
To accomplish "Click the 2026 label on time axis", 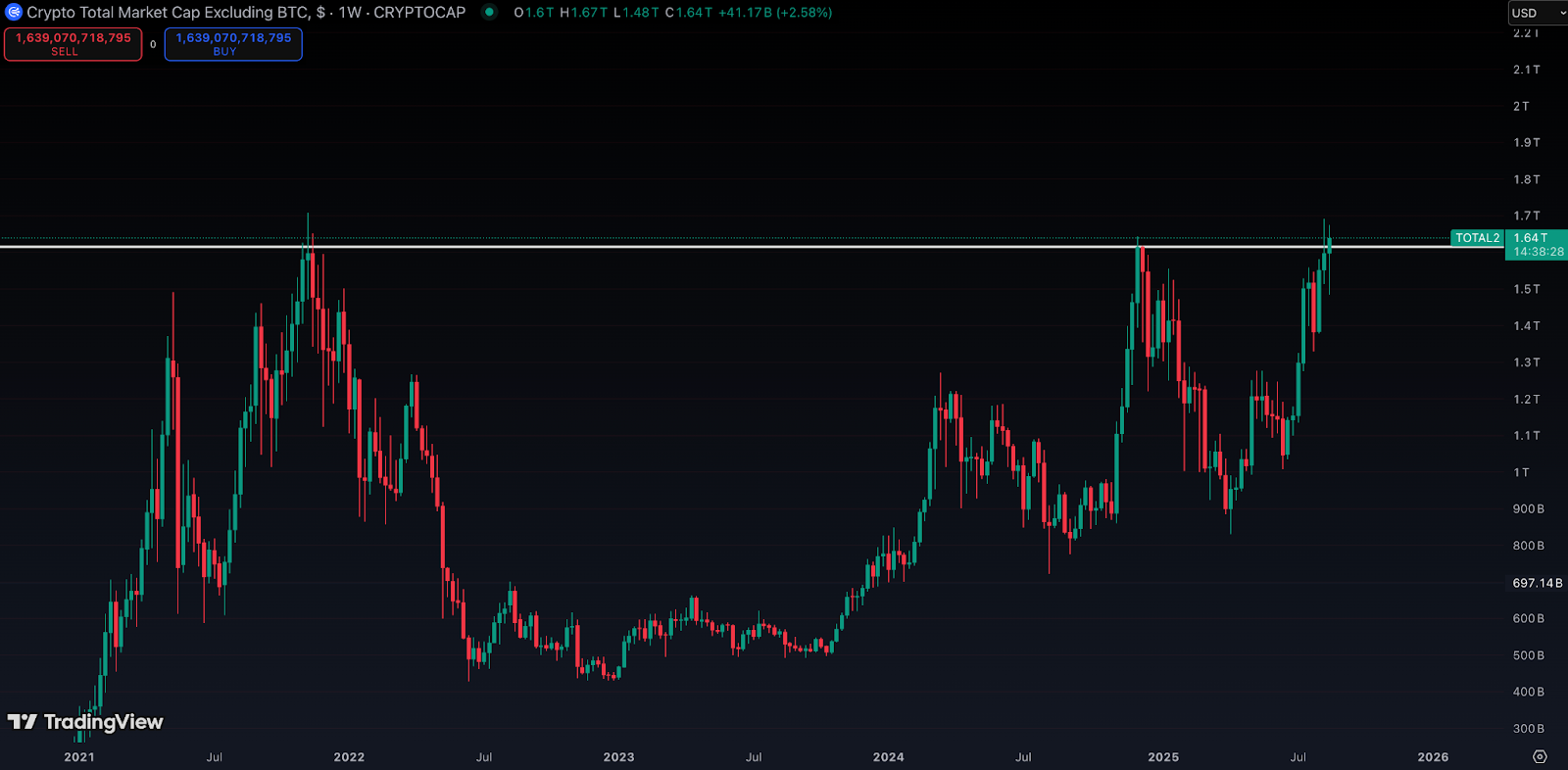I will (x=1433, y=757).
